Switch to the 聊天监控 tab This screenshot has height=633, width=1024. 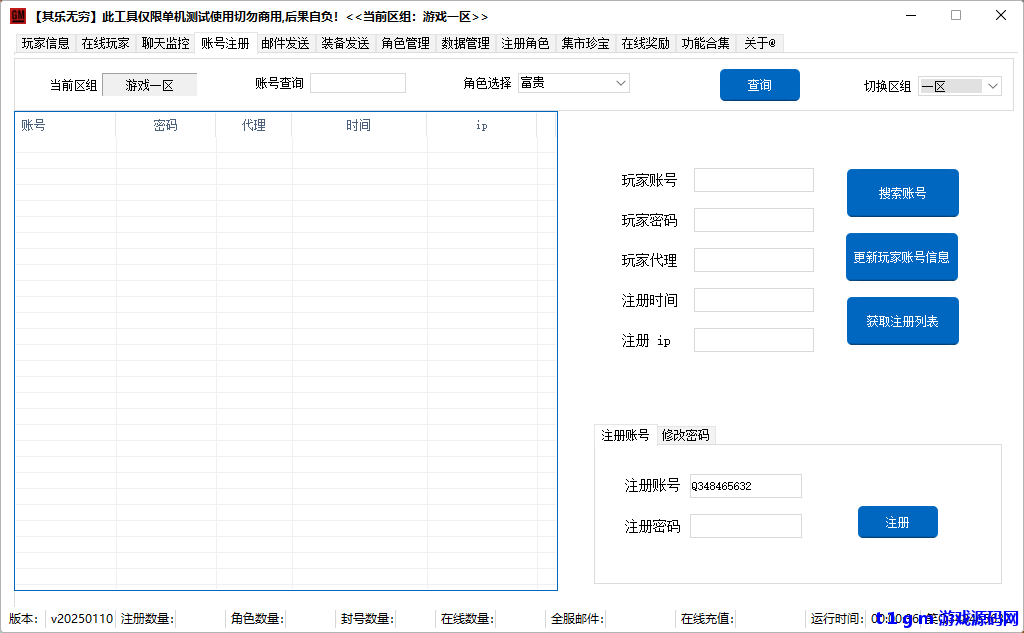[164, 43]
